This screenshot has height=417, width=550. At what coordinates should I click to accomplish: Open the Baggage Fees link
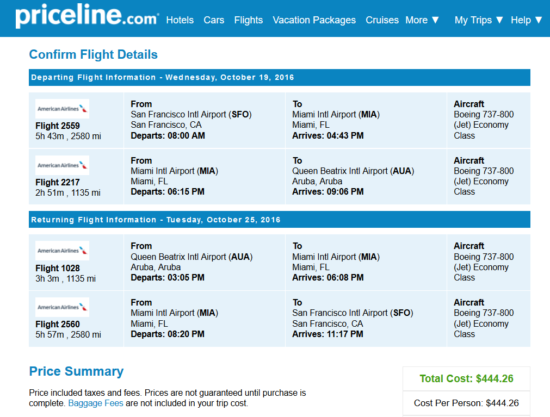pyautogui.click(x=95, y=403)
